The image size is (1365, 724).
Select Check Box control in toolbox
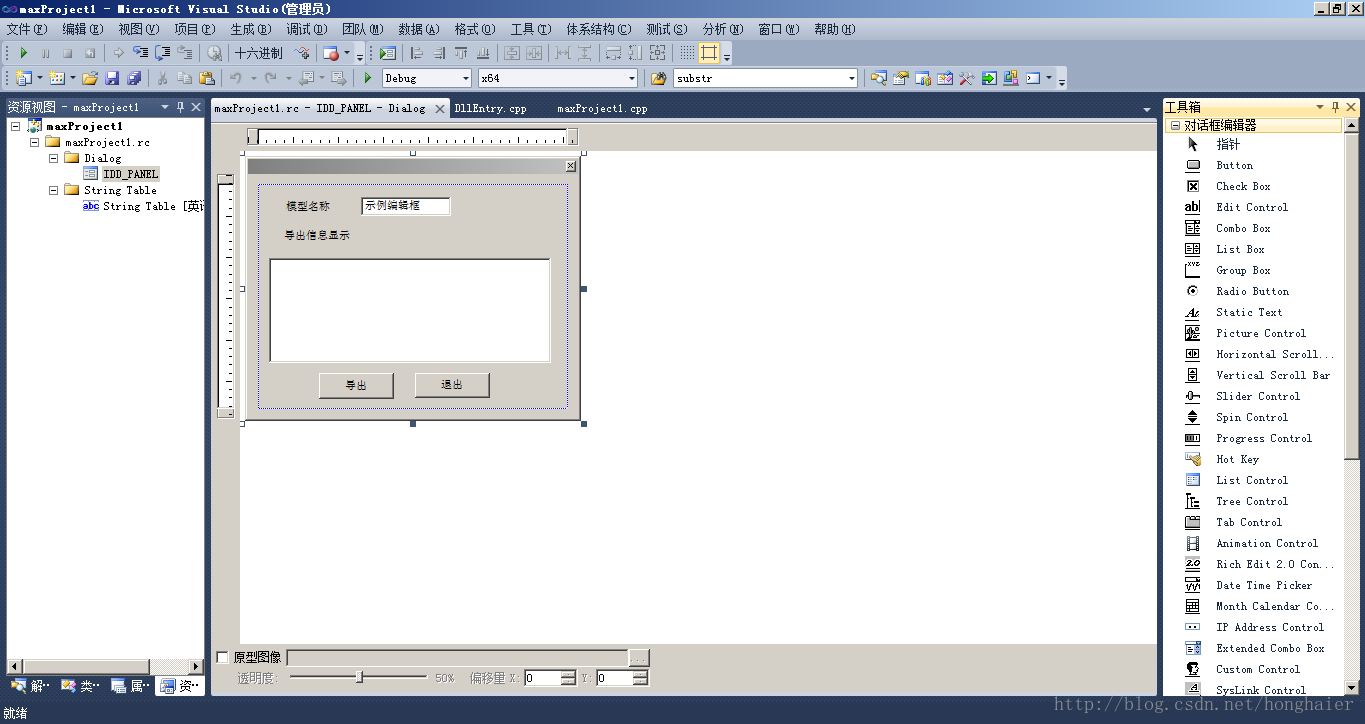[1243, 186]
